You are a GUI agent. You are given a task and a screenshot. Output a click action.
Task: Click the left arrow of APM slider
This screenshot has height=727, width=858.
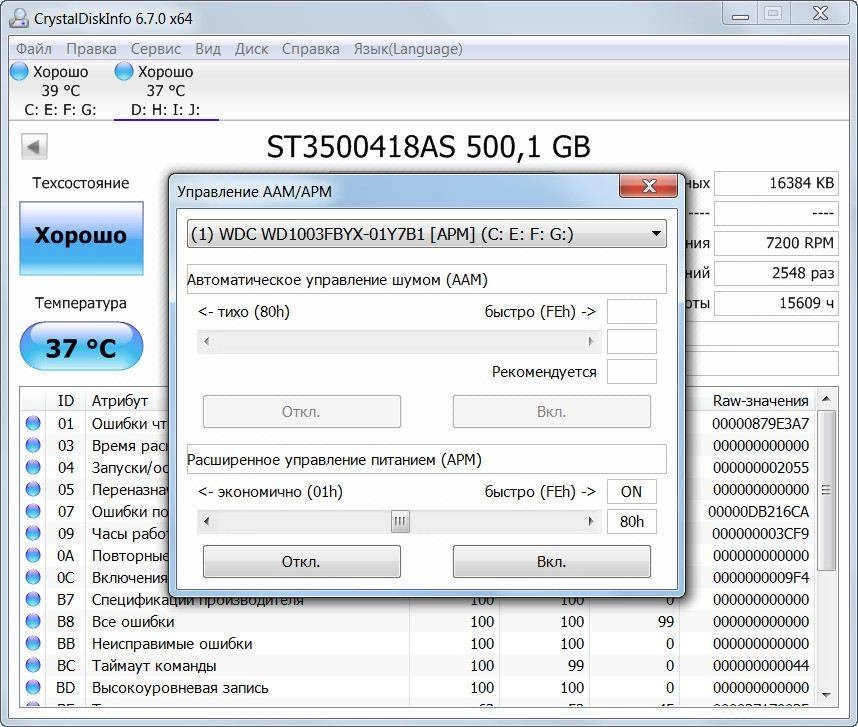(206, 521)
